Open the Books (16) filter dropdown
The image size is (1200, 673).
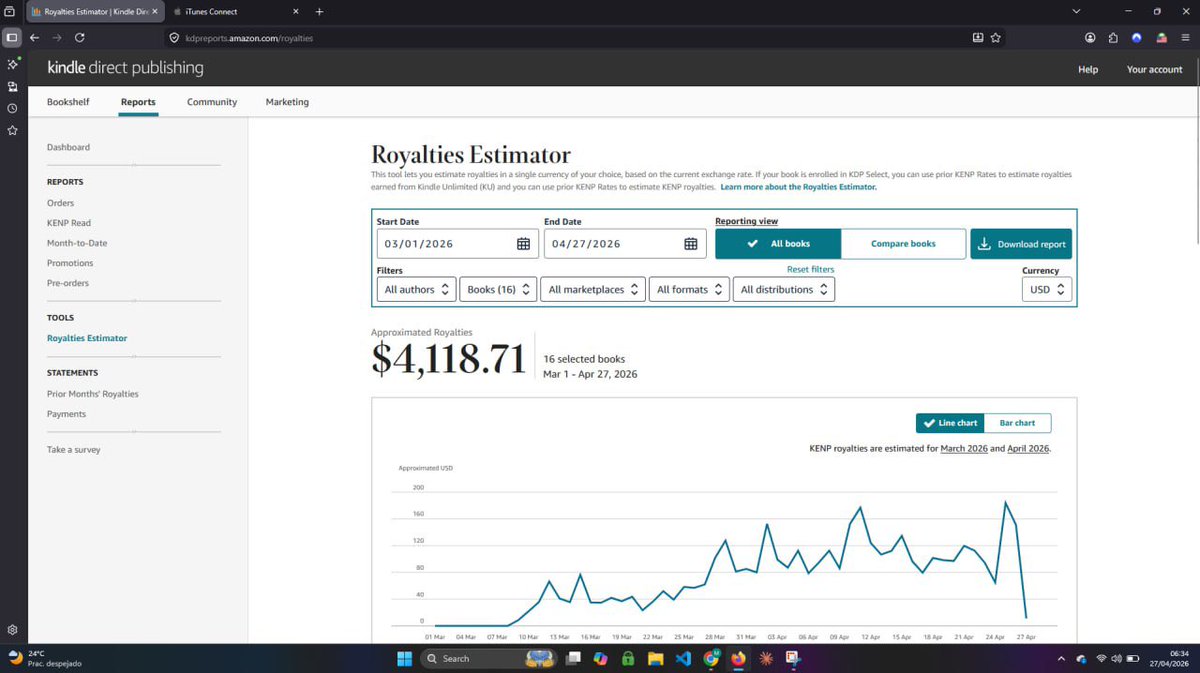[499, 289]
